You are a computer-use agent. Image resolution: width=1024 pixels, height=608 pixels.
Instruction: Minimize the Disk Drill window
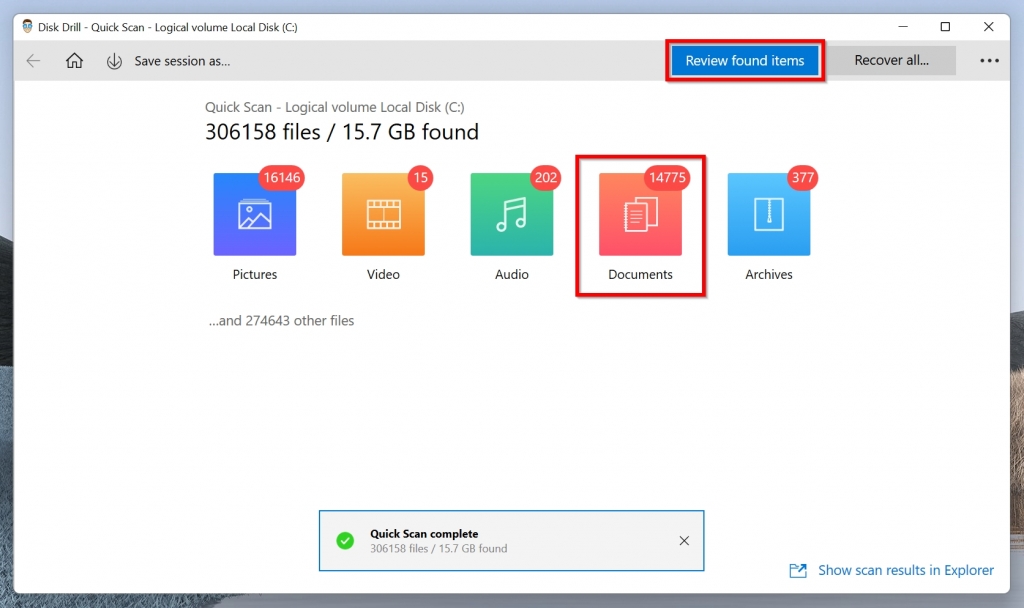click(x=903, y=27)
